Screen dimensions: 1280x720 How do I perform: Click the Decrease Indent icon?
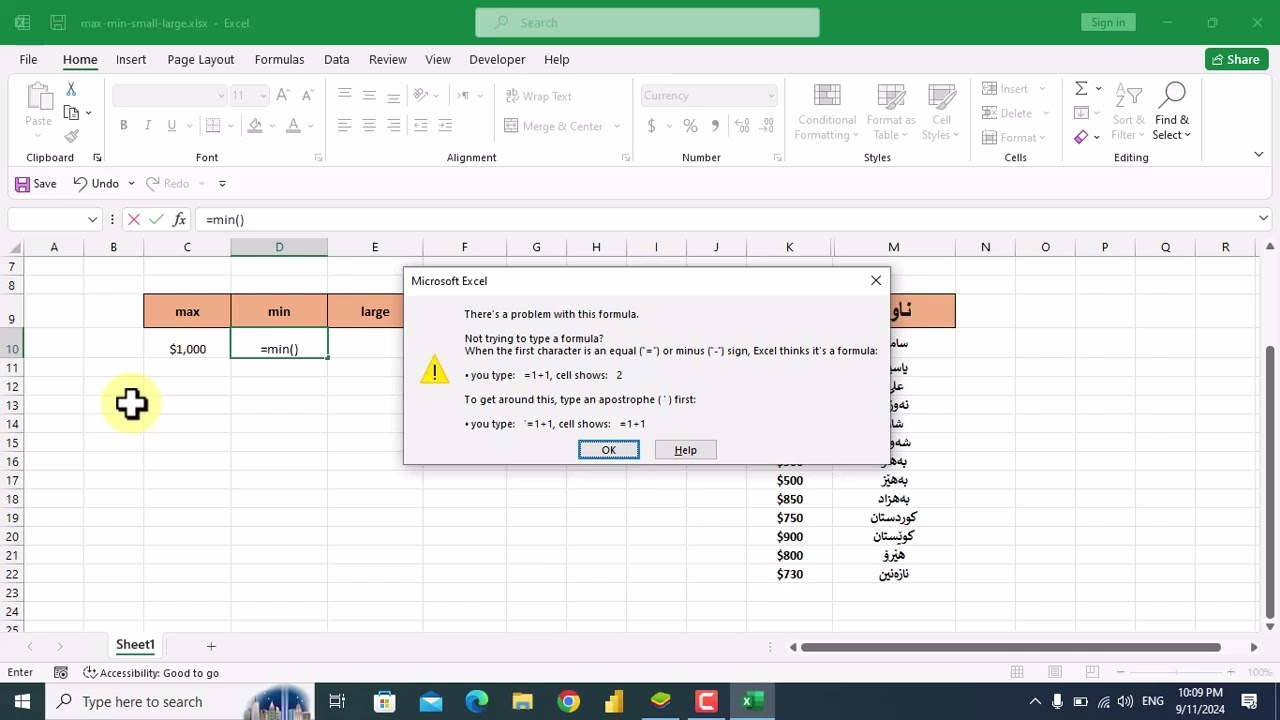tap(421, 126)
